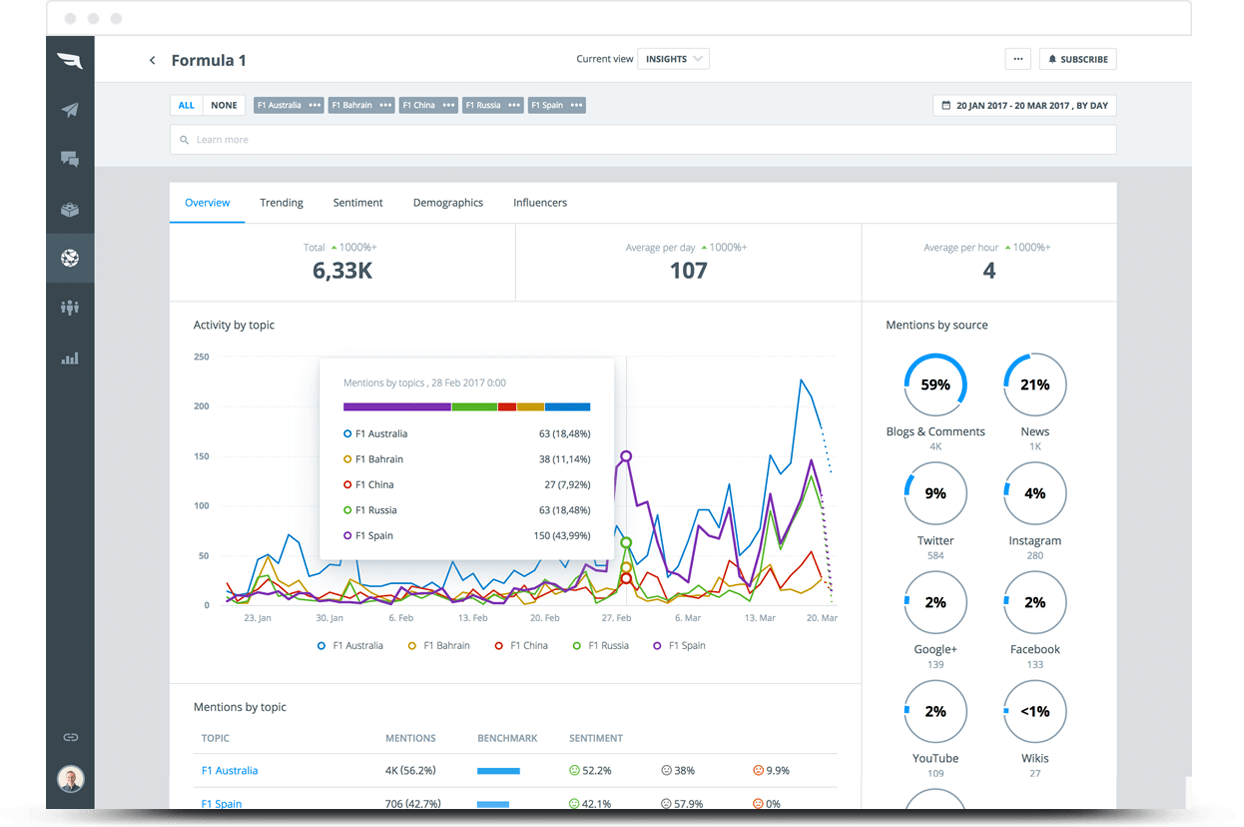This screenshot has height=827, width=1244.
Task: Click the 21% News donut chart
Action: pos(1035,385)
